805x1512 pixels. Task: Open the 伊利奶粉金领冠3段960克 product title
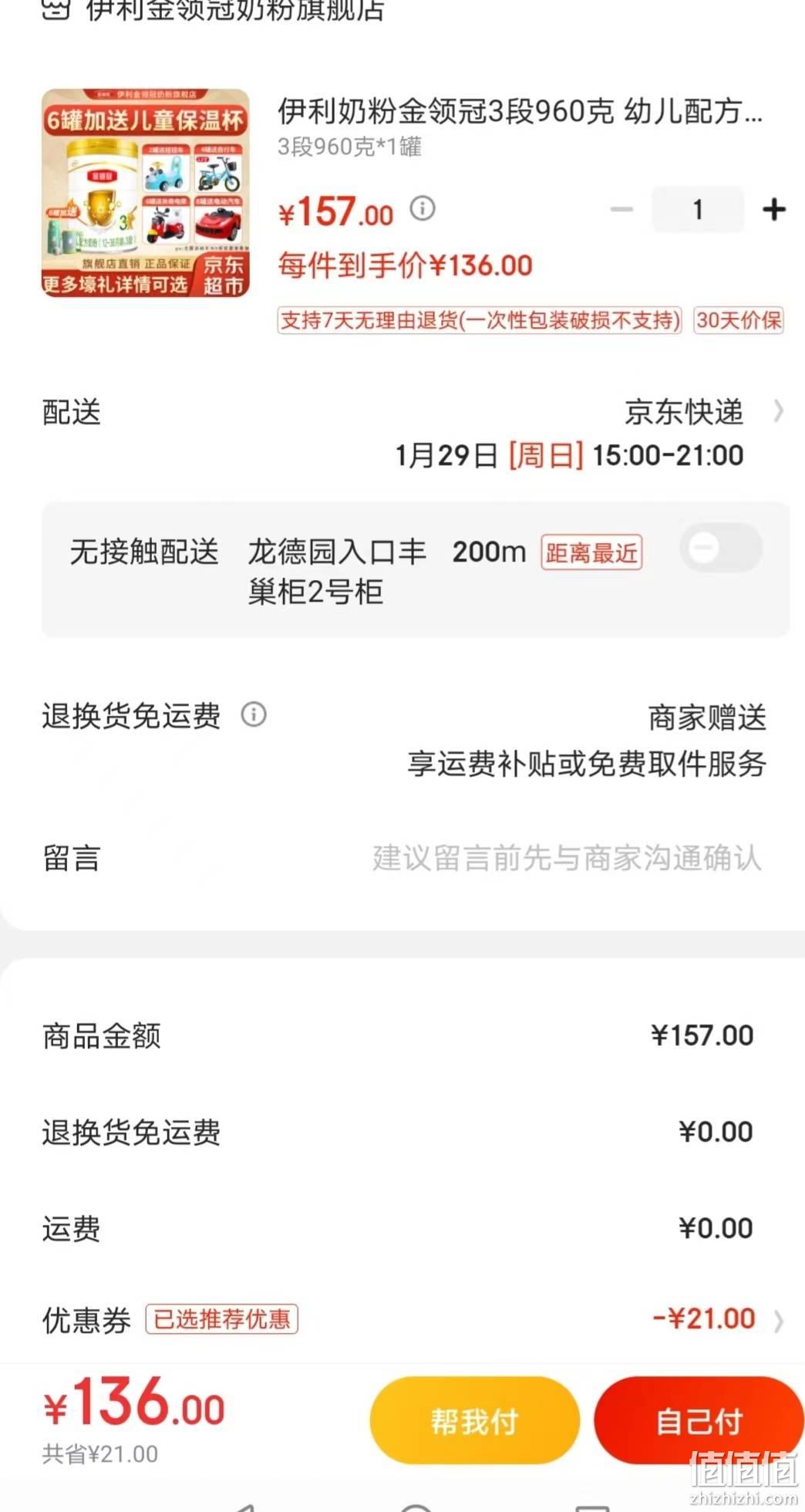coord(520,111)
